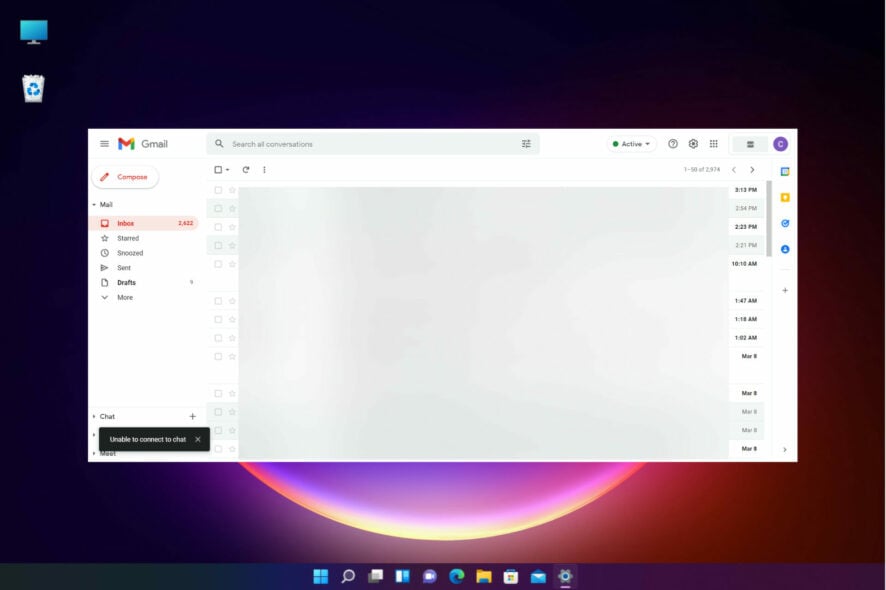The image size is (886, 590).
Task: Collapse the Mail section in the sidebar
Action: pyautogui.click(x=94, y=204)
